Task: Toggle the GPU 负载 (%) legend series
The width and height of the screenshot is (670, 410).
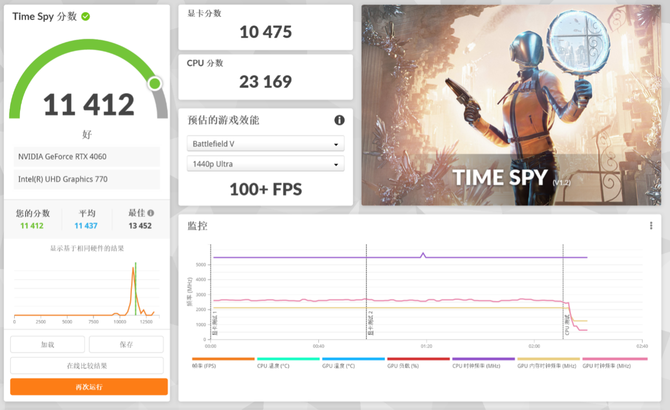Action: point(418,363)
